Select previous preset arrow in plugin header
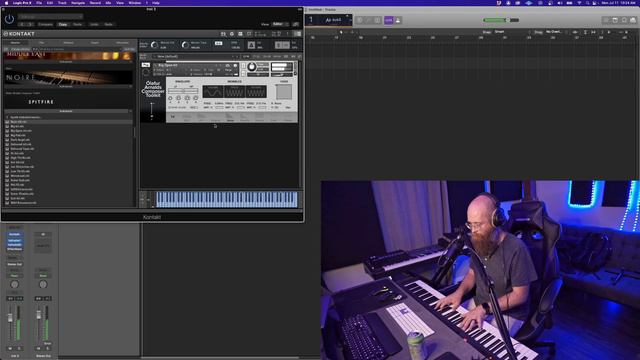Screen dimensions: 640x360 [x=23, y=24]
